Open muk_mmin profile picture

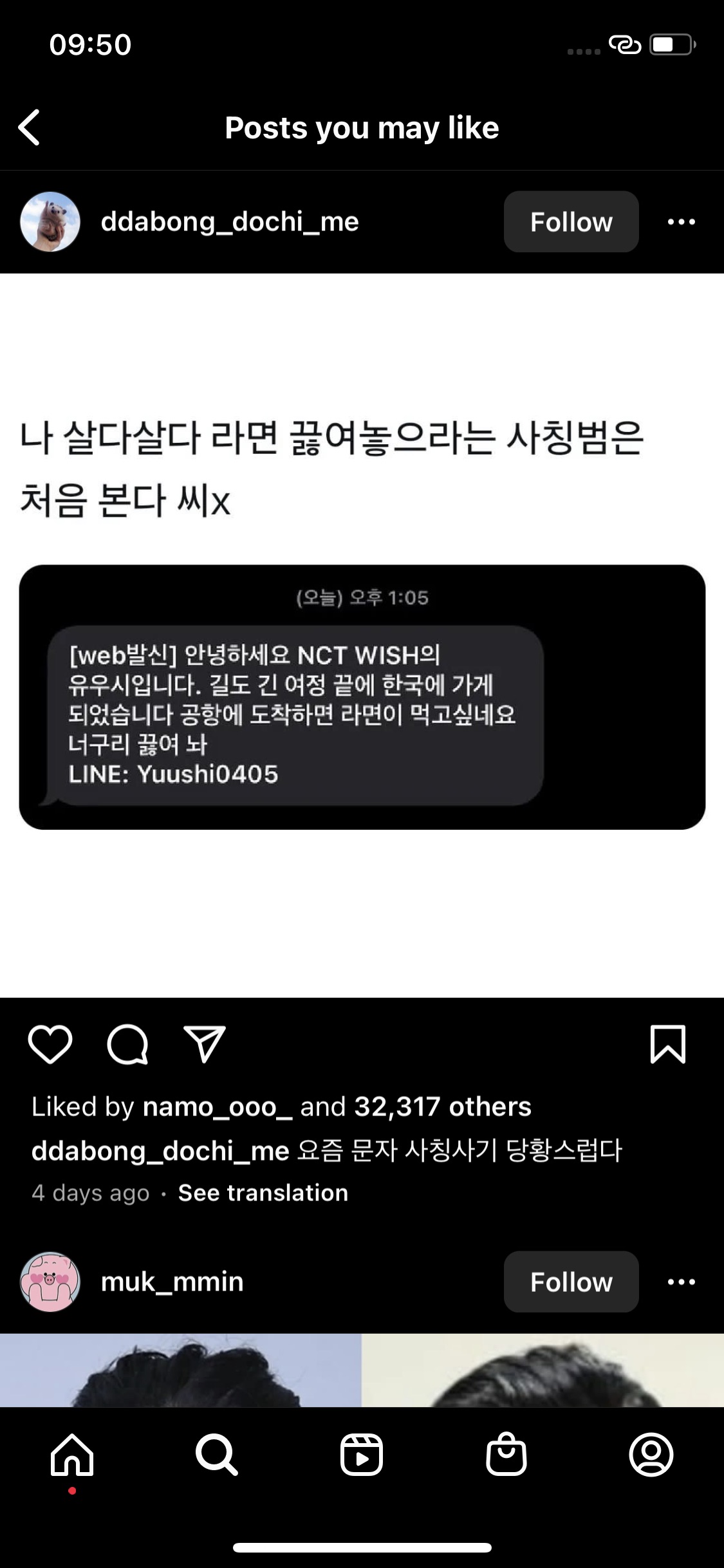pos(50,1282)
